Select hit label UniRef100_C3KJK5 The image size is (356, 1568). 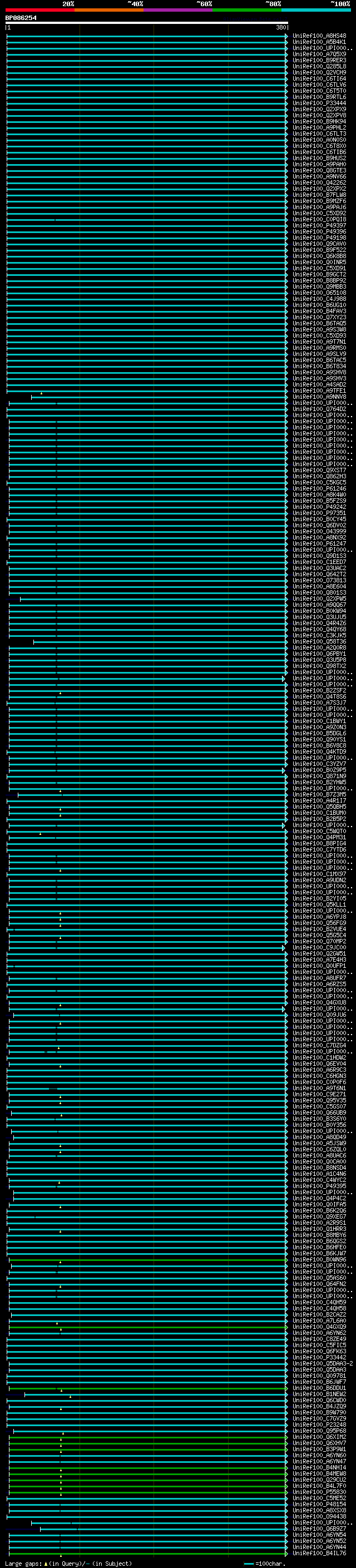coord(319,635)
